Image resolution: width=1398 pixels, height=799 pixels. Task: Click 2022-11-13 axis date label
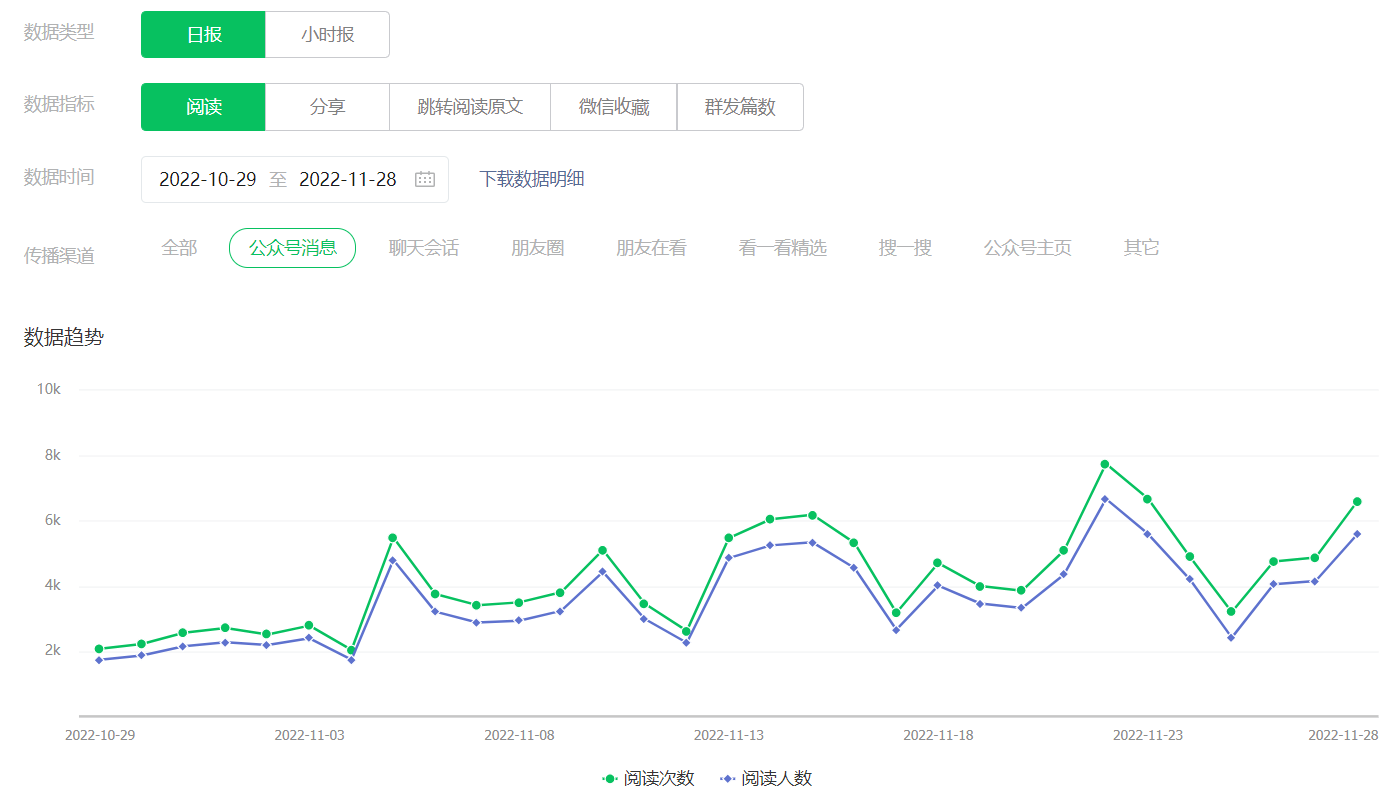click(x=729, y=735)
